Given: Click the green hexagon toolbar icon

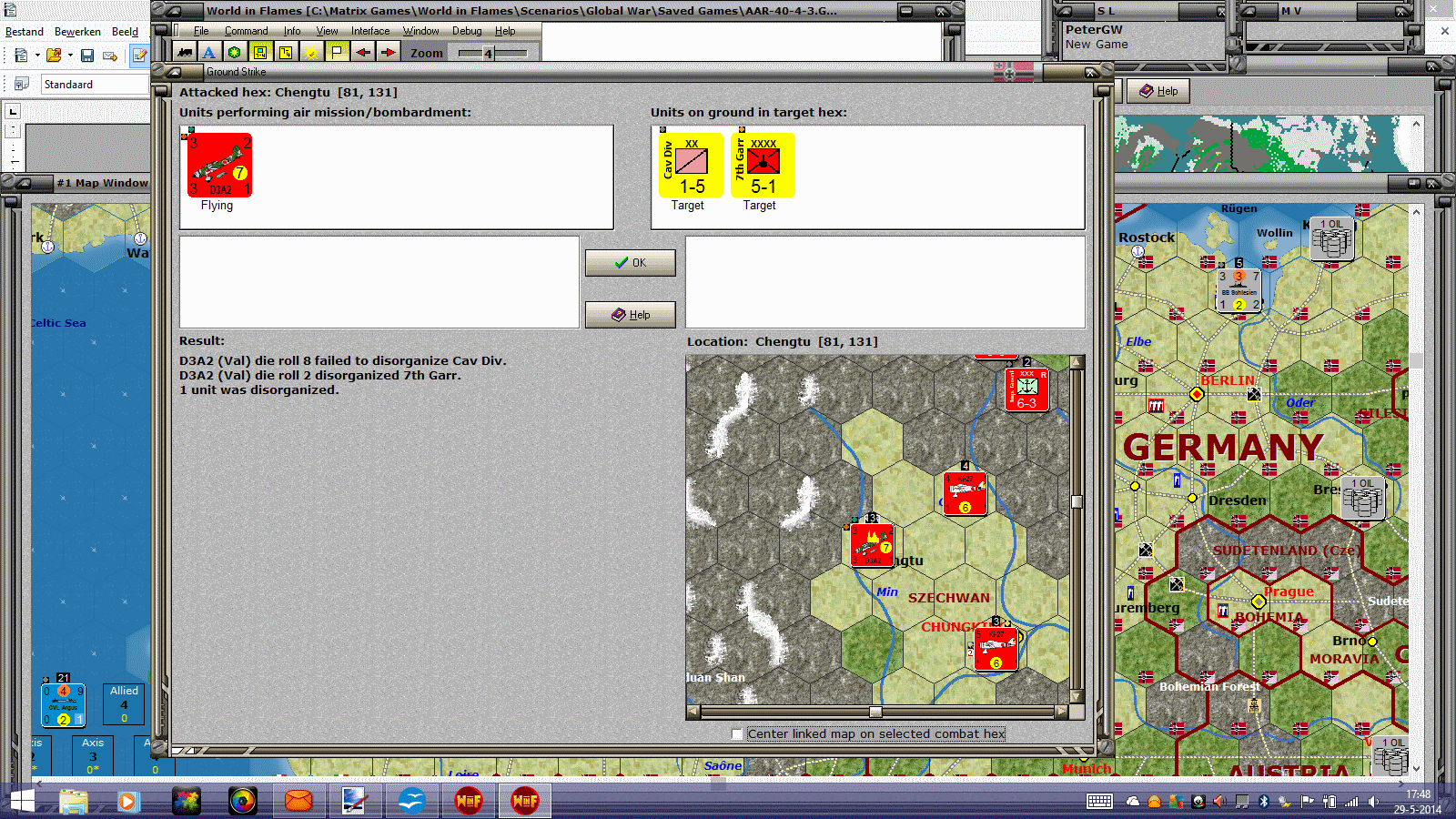Looking at the screenshot, I should point(235,52).
